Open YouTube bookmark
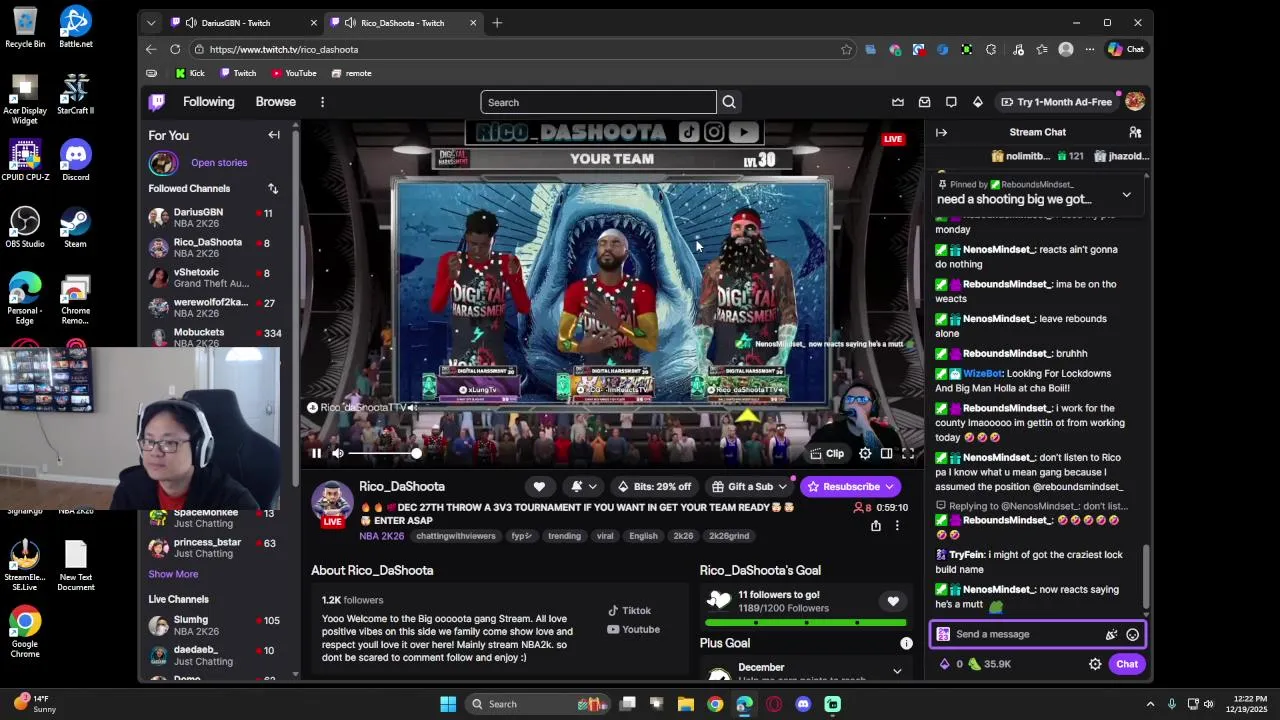Image resolution: width=1280 pixels, height=720 pixels. [x=294, y=73]
